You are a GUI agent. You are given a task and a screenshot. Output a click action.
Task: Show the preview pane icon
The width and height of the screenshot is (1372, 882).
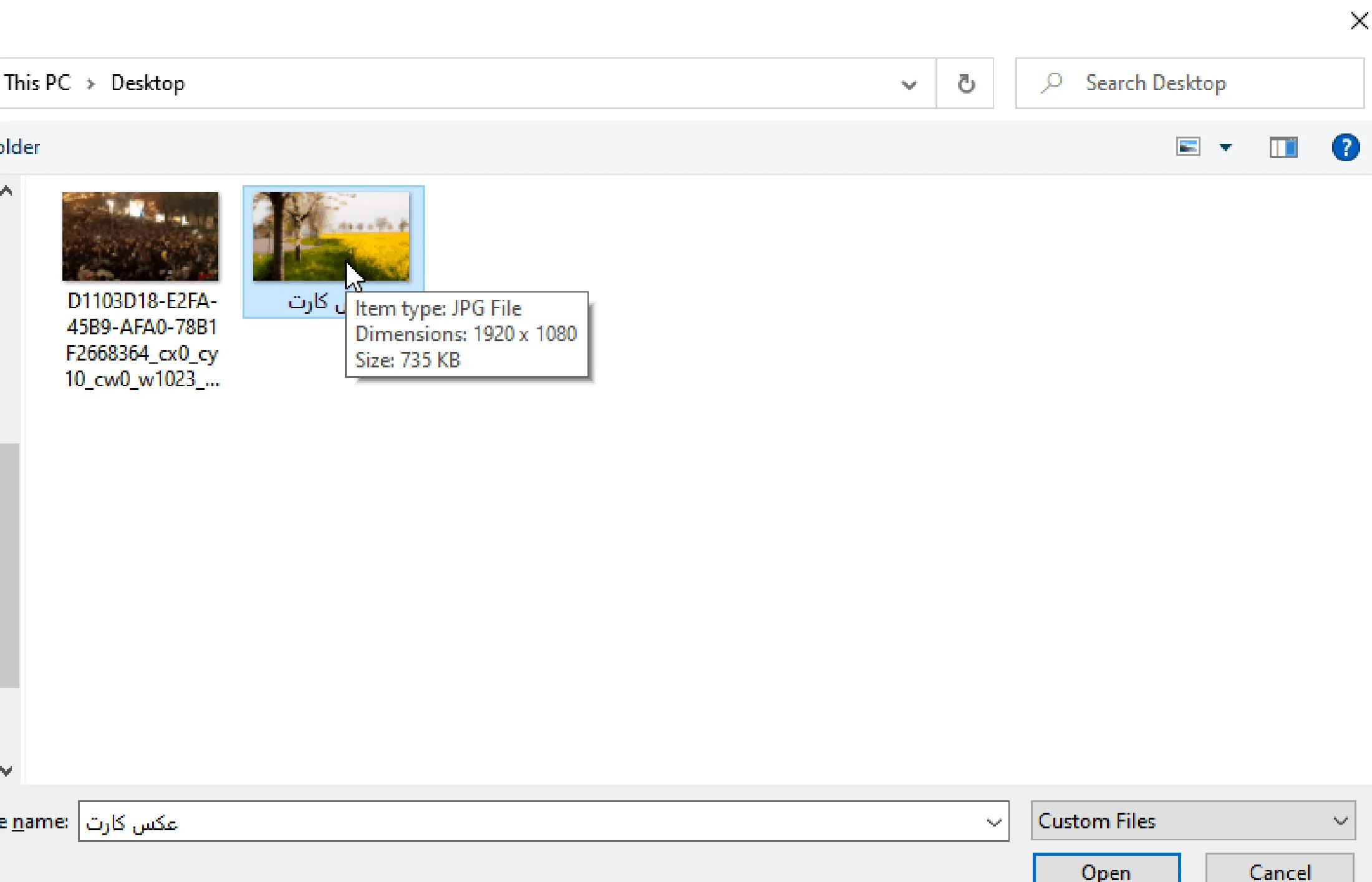1283,148
